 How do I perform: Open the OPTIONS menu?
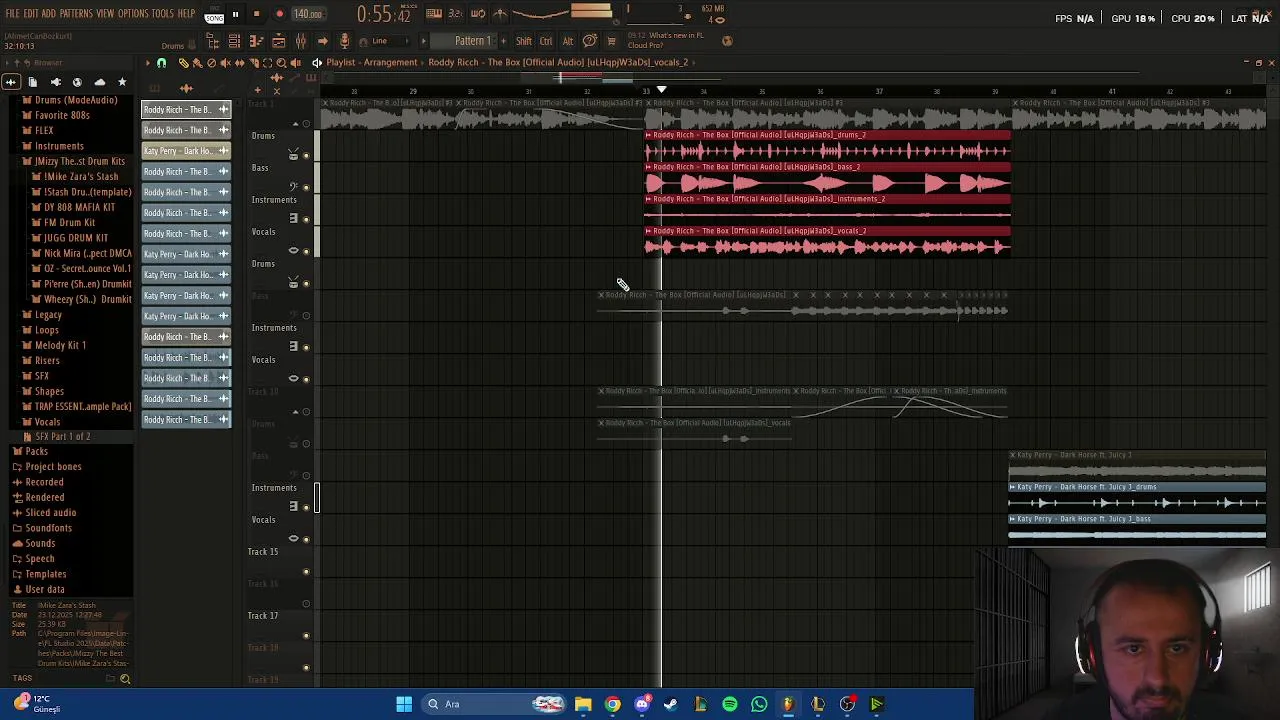point(133,14)
